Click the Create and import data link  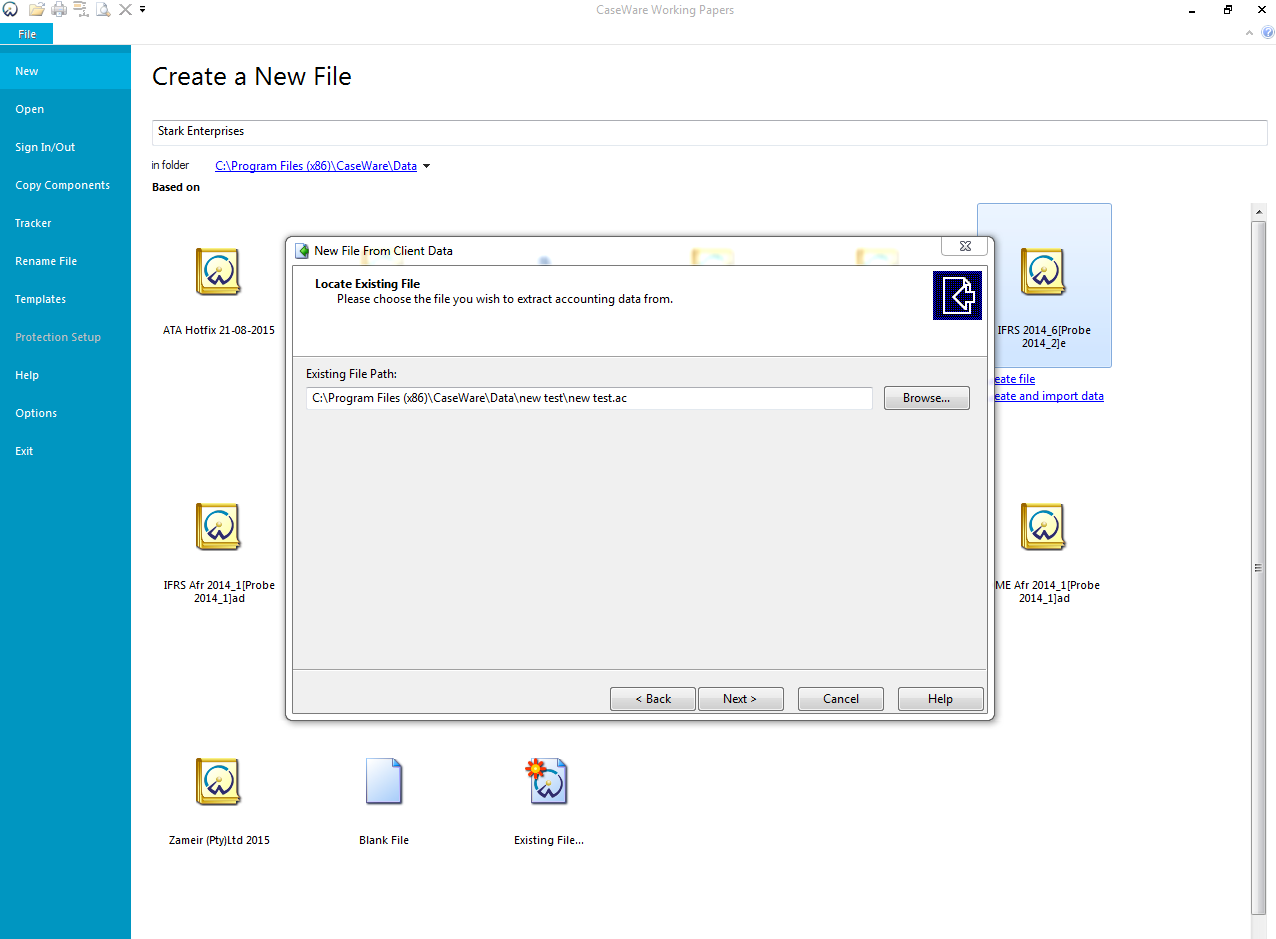[1049, 396]
